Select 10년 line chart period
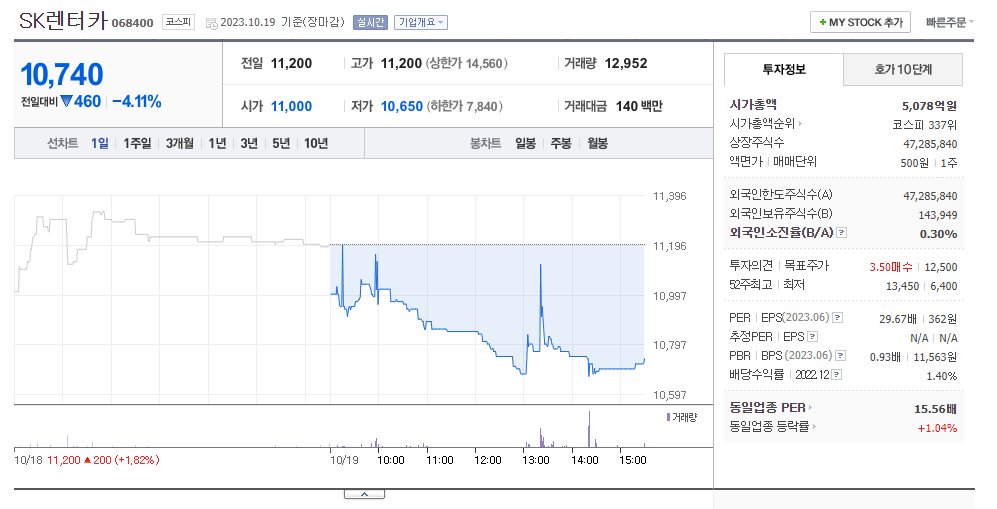997x509 pixels. point(316,143)
